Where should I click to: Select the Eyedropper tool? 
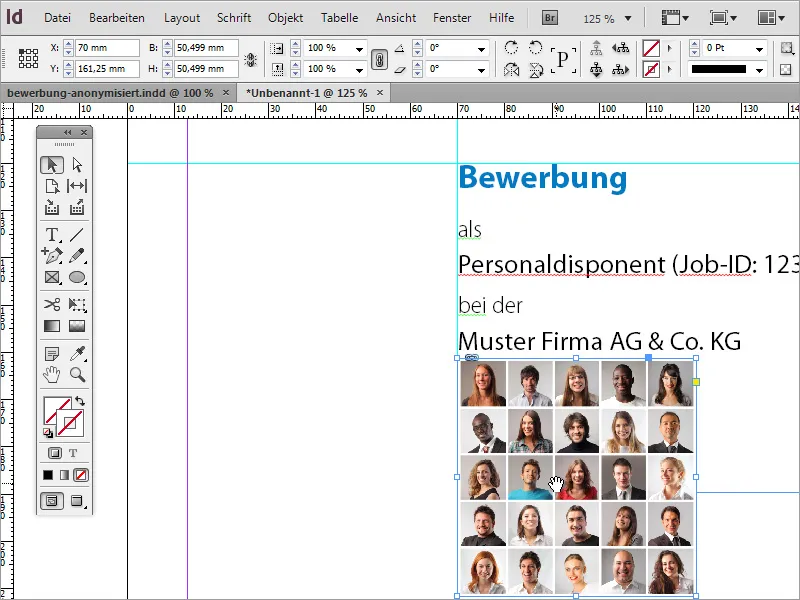point(77,354)
